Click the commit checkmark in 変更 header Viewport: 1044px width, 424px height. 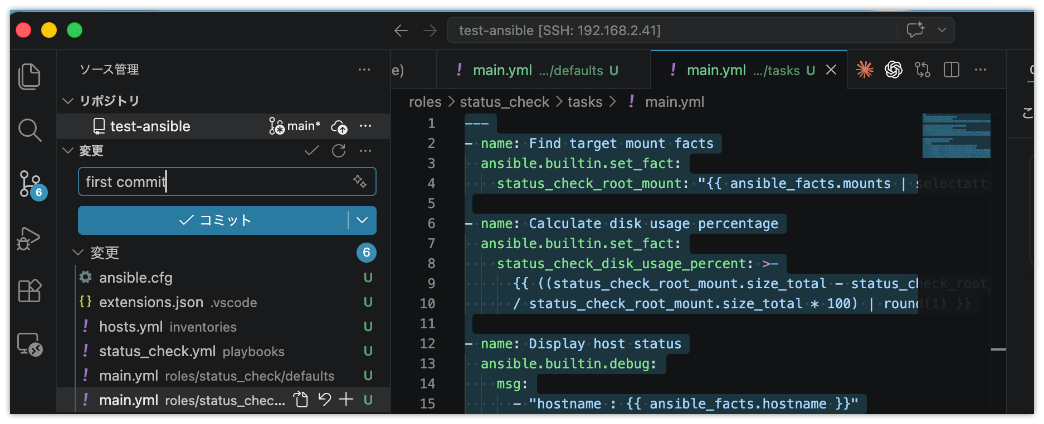[x=312, y=151]
